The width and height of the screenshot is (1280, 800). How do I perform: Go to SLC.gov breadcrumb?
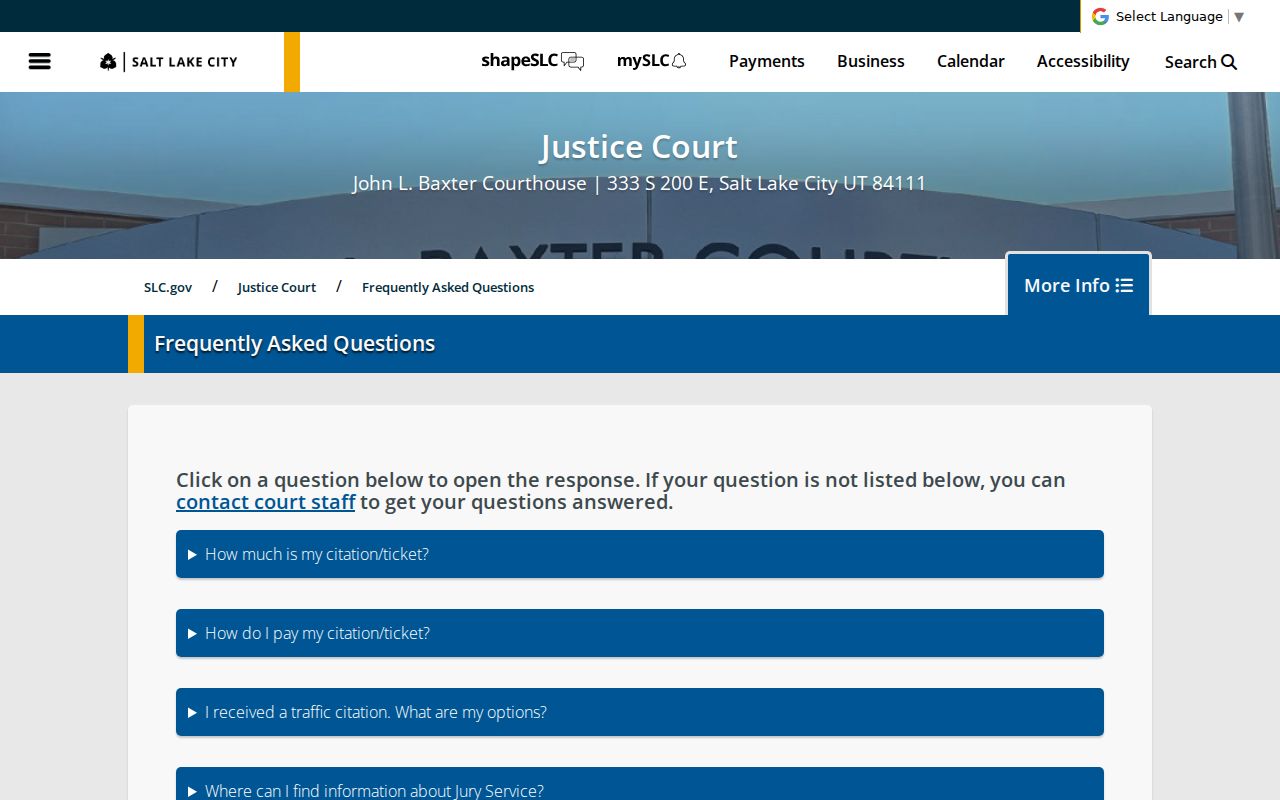[x=168, y=287]
